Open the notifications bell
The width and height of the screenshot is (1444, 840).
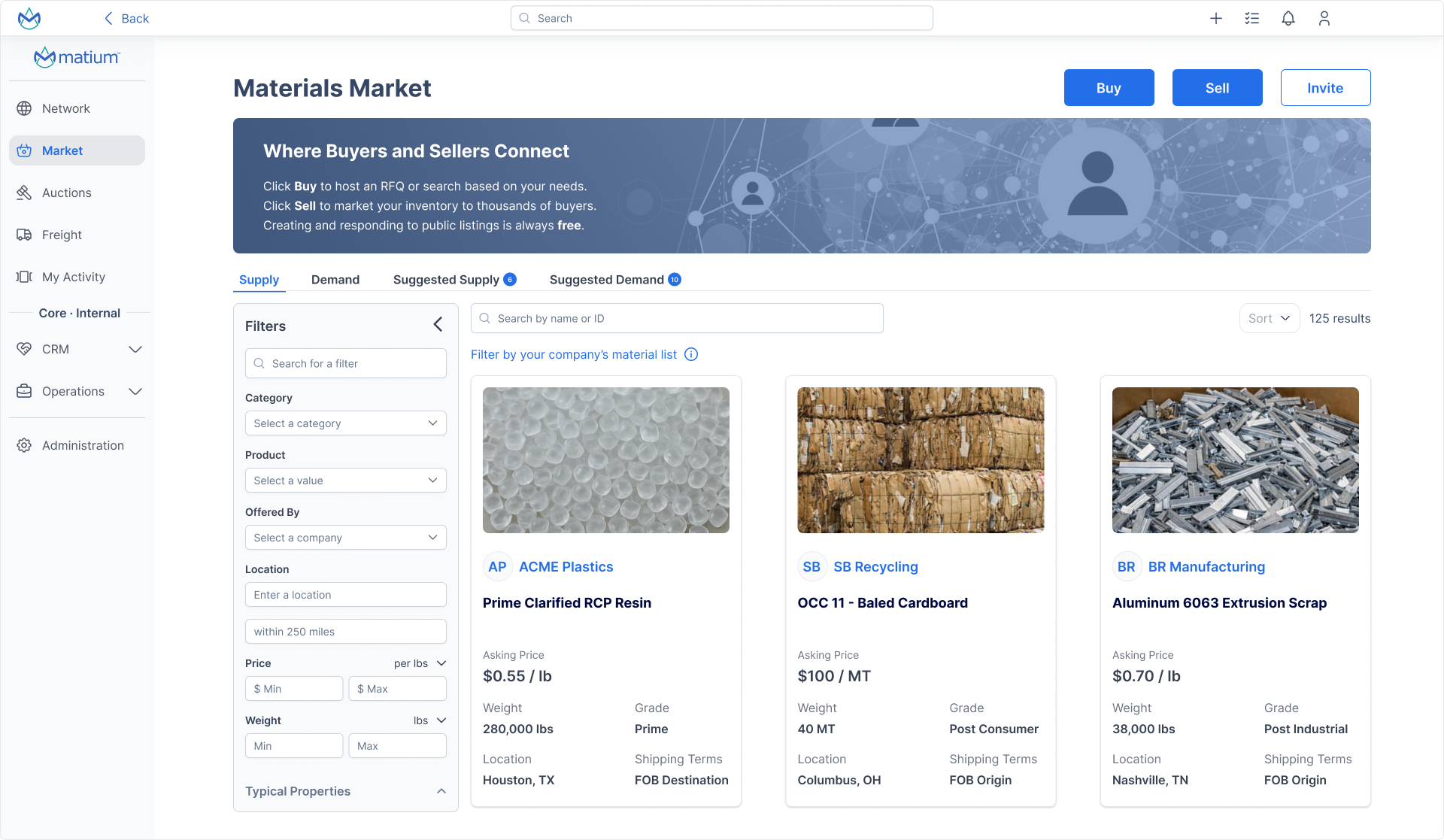[x=1288, y=18]
